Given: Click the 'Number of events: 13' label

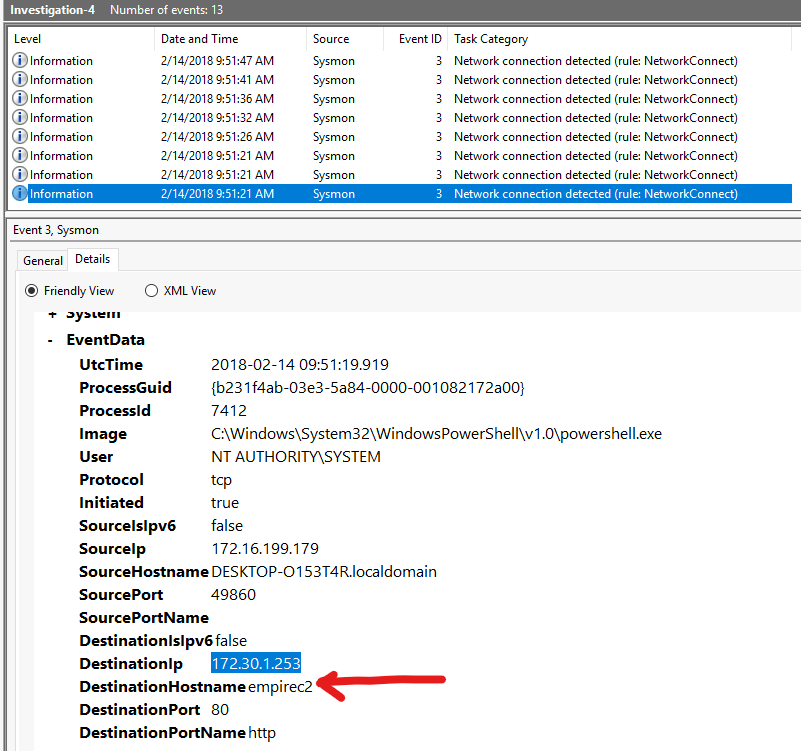Looking at the screenshot, I should click(167, 10).
